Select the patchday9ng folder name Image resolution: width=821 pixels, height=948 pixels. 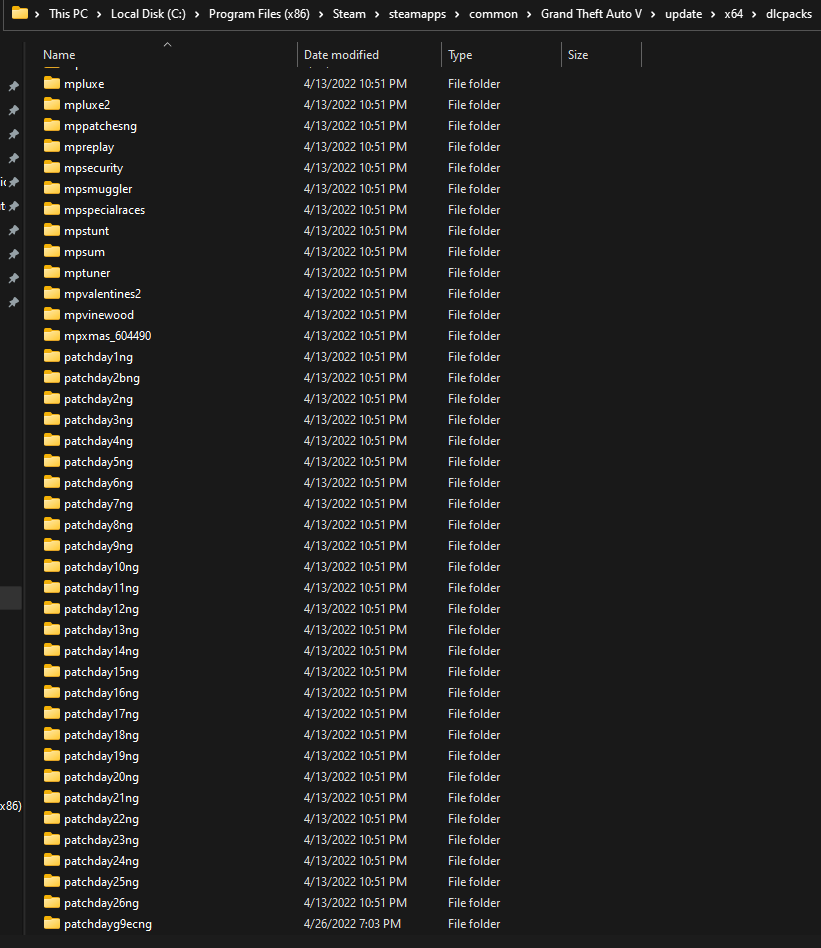click(99, 546)
